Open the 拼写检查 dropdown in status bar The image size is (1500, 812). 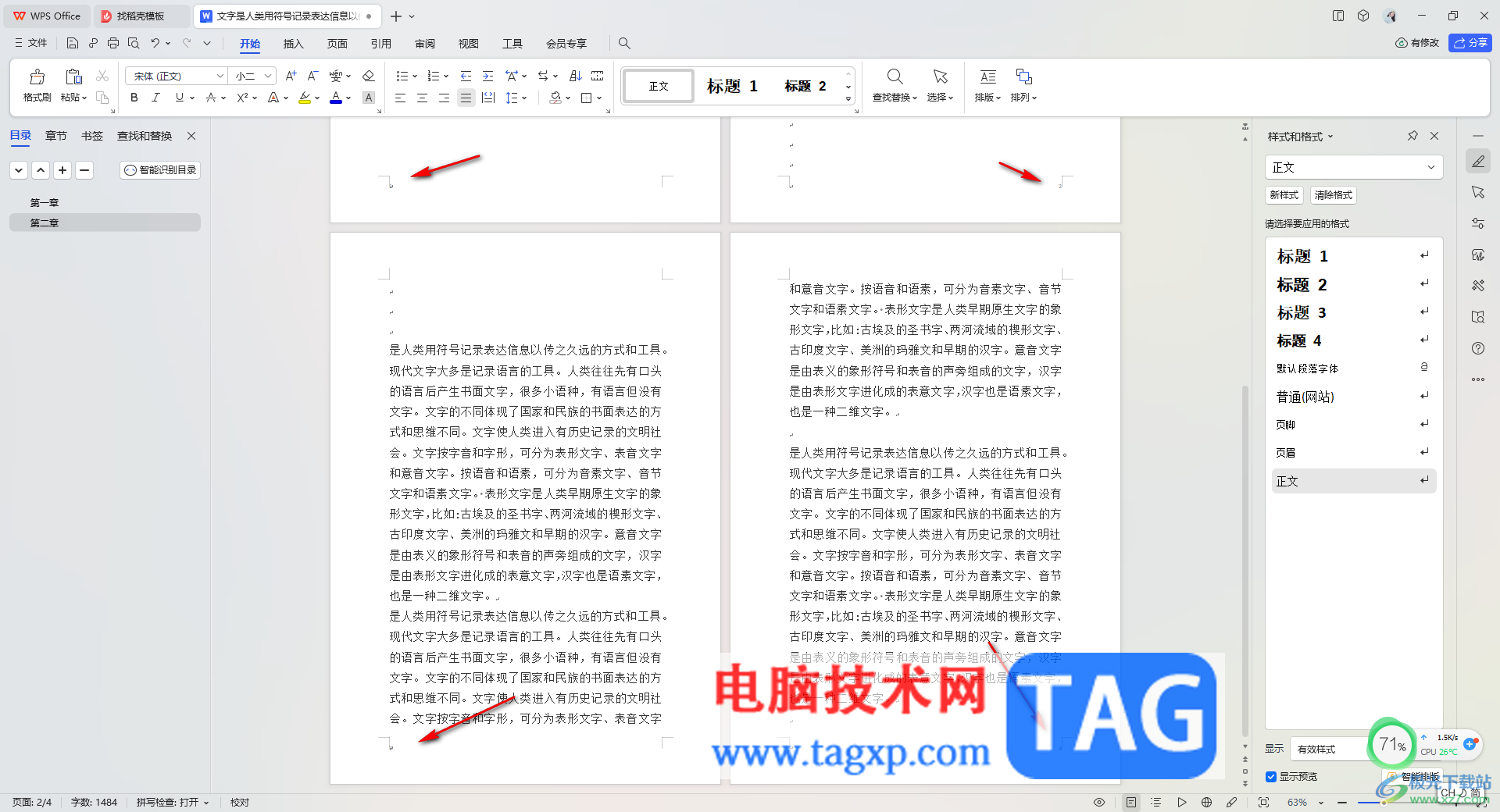(173, 802)
